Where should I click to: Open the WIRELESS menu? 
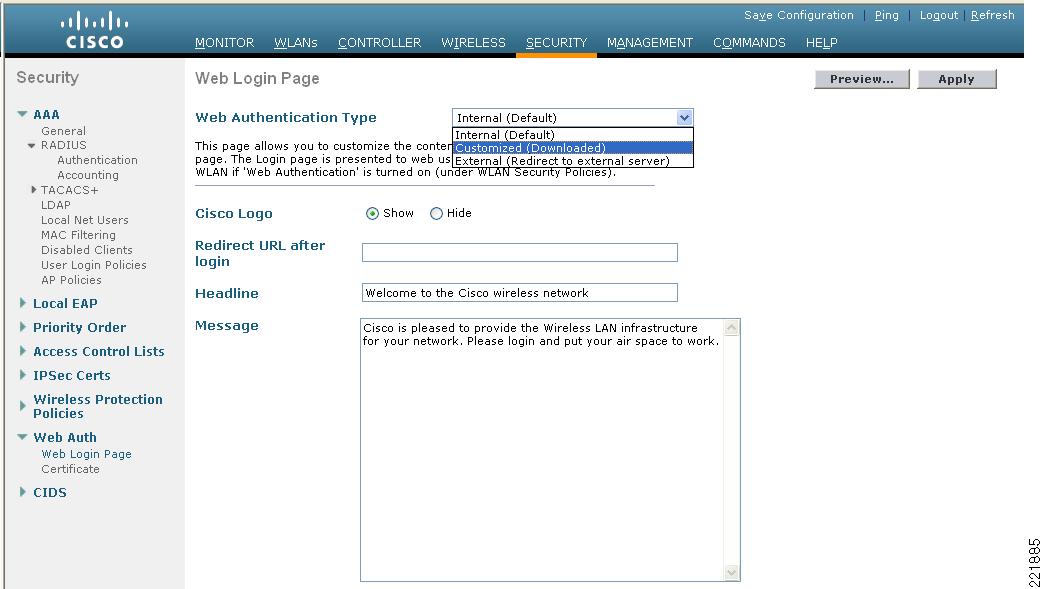click(473, 43)
